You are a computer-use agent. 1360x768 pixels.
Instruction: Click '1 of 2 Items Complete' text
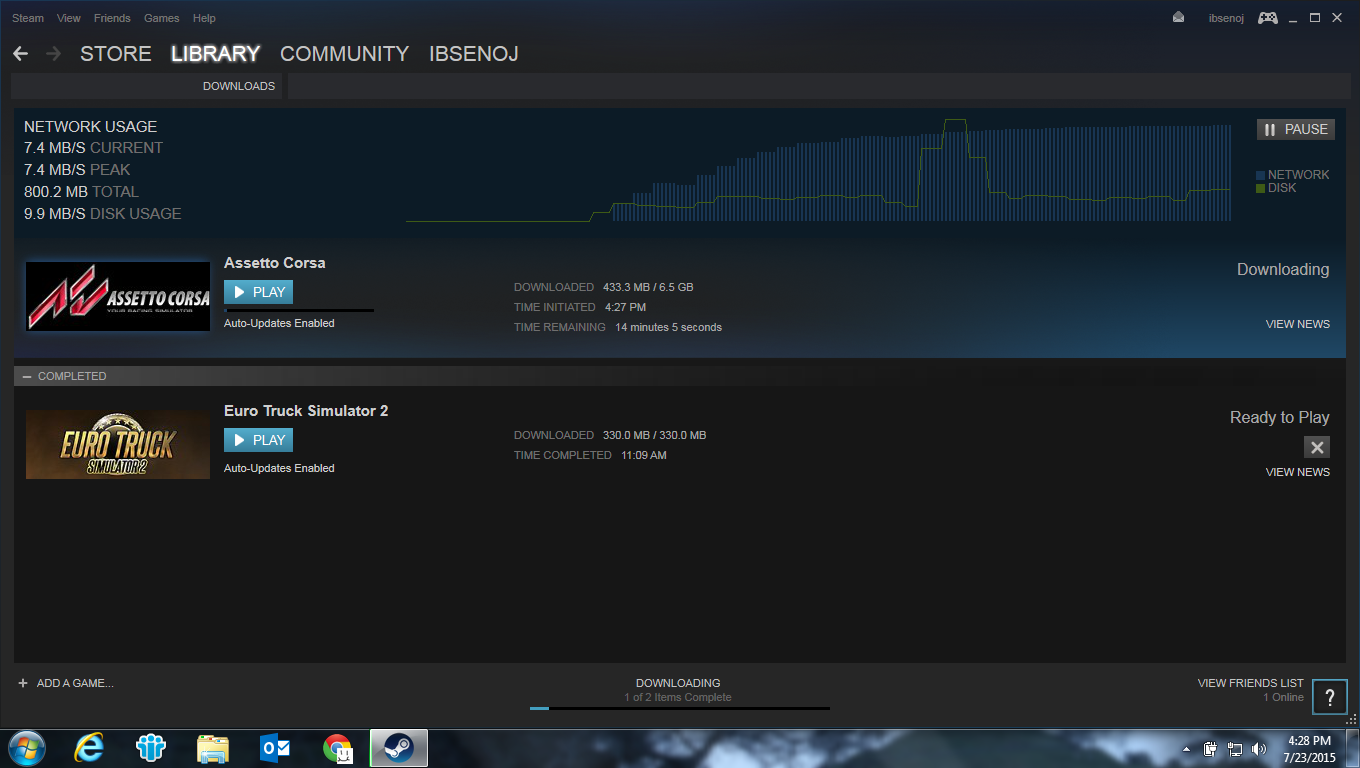678,697
